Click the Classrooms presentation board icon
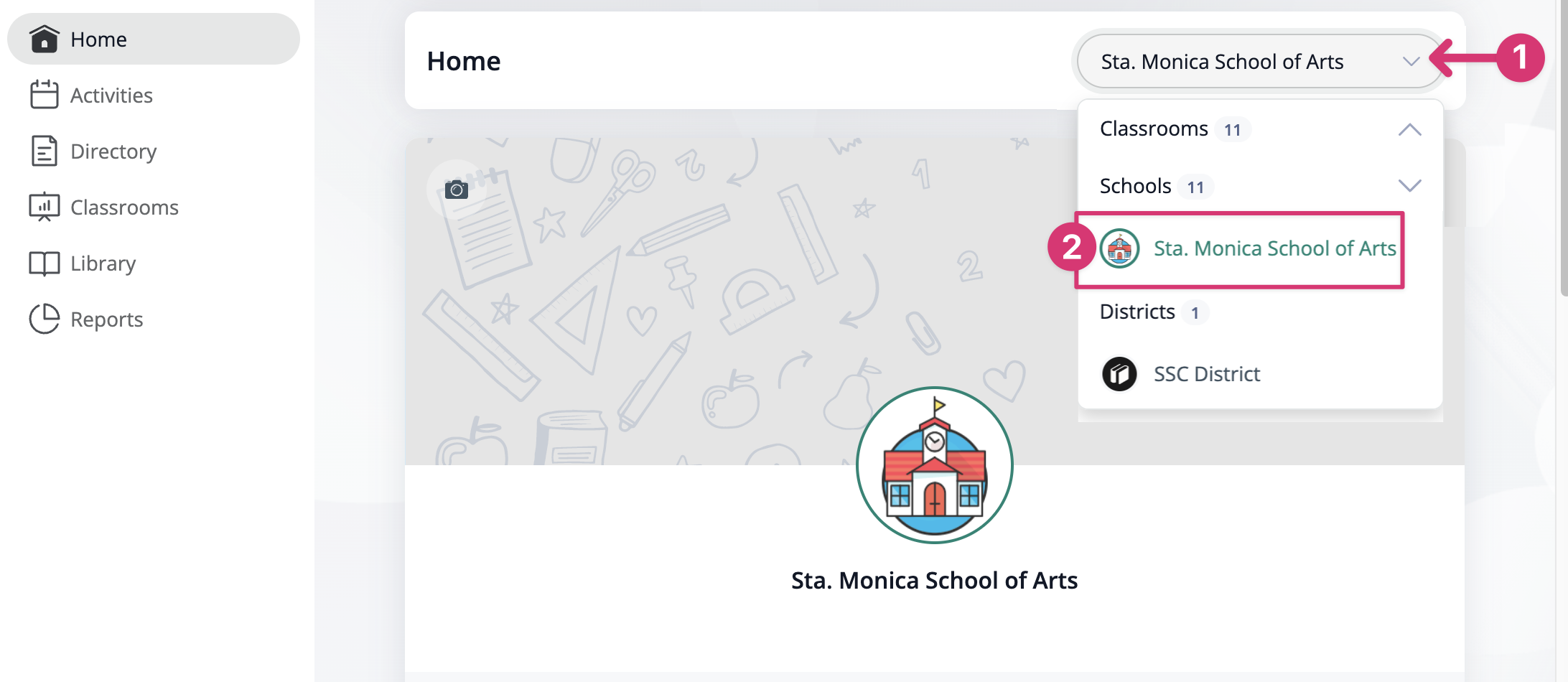Viewport: 1568px width, 682px height. pos(45,207)
